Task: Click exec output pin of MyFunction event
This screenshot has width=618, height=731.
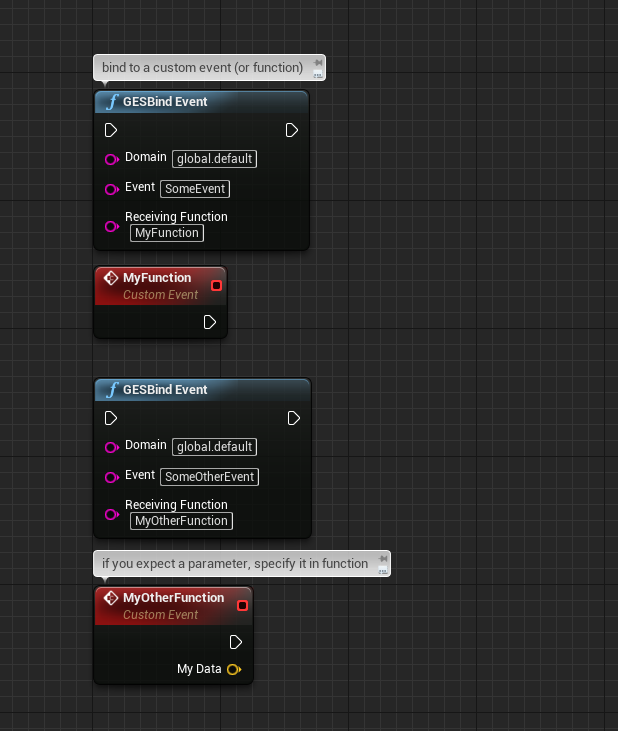Action: (x=209, y=322)
